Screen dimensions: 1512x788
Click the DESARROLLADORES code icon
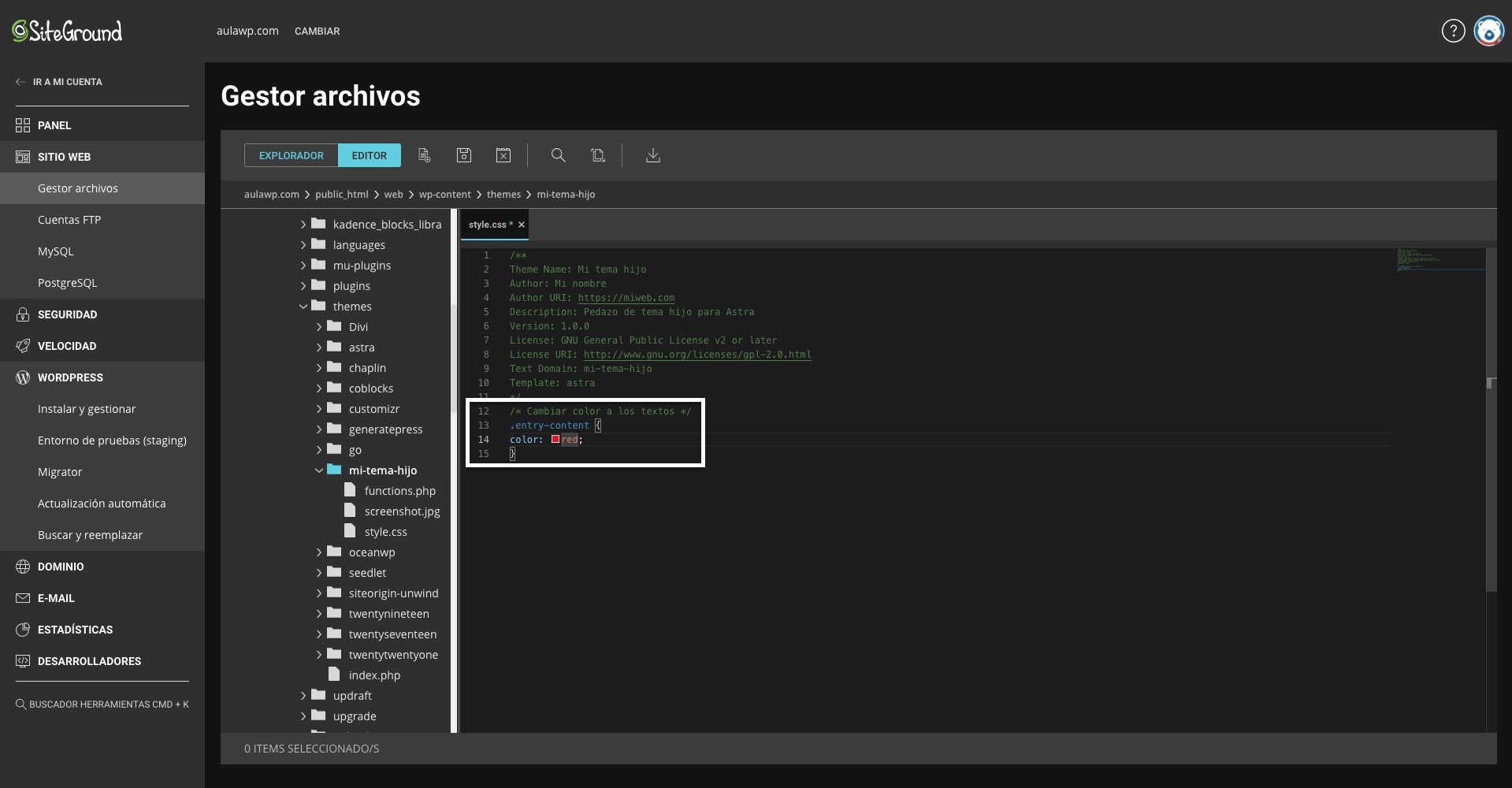click(x=23, y=661)
